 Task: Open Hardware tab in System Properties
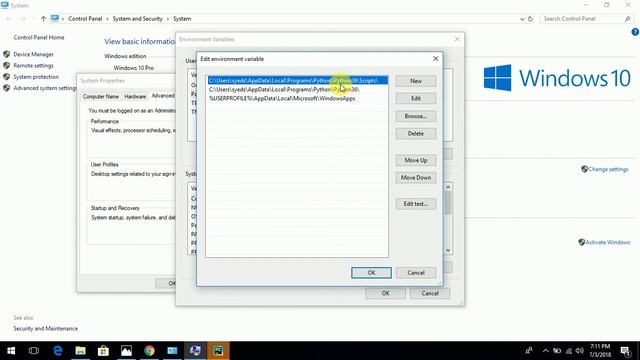click(135, 96)
